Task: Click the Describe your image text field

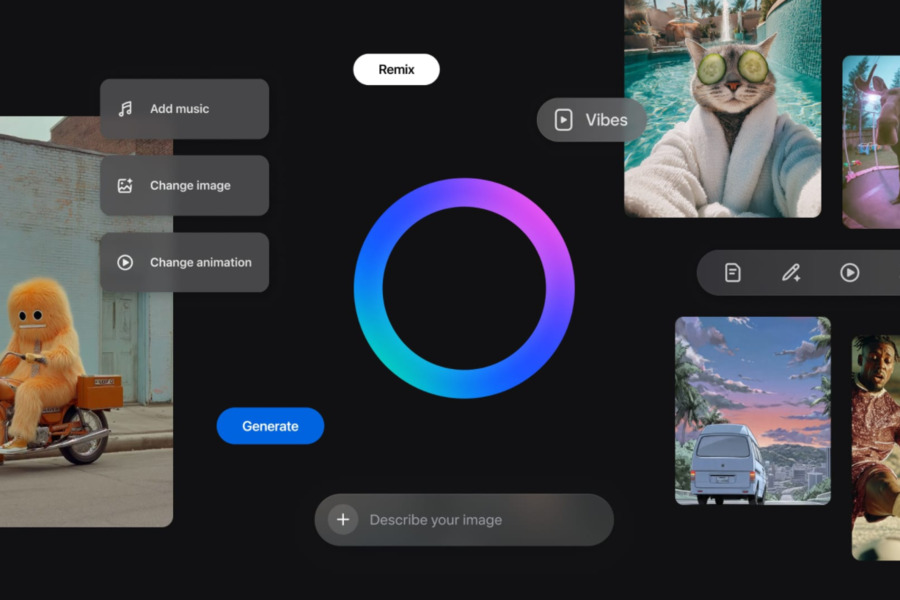Action: point(464,520)
